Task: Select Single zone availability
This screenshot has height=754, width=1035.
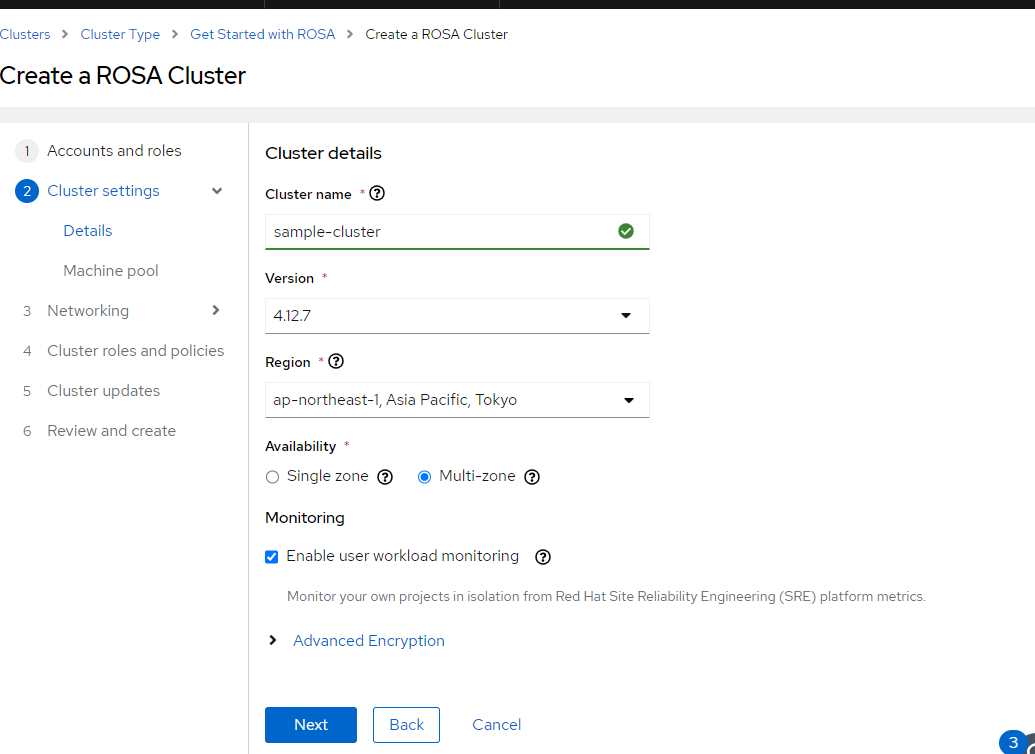Action: pyautogui.click(x=272, y=477)
